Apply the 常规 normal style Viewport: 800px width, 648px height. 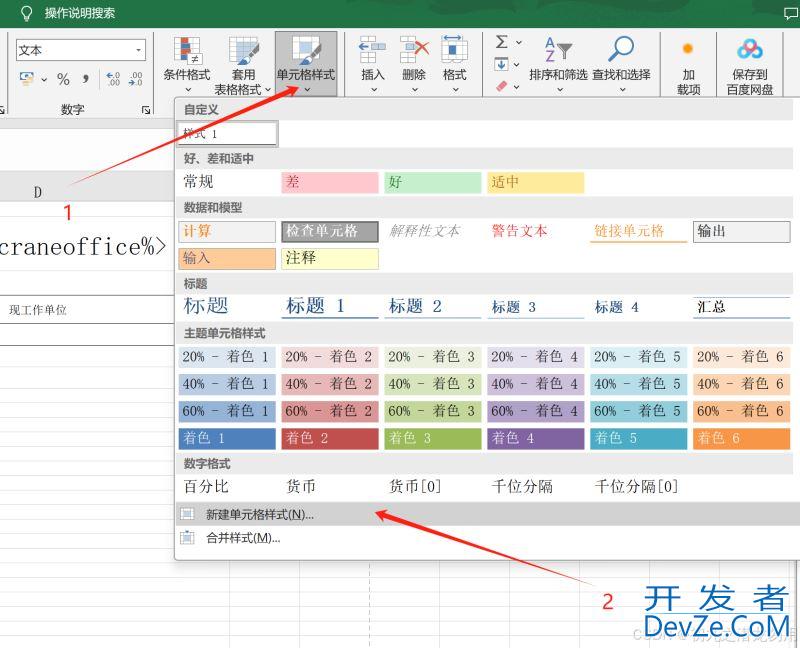coord(228,182)
